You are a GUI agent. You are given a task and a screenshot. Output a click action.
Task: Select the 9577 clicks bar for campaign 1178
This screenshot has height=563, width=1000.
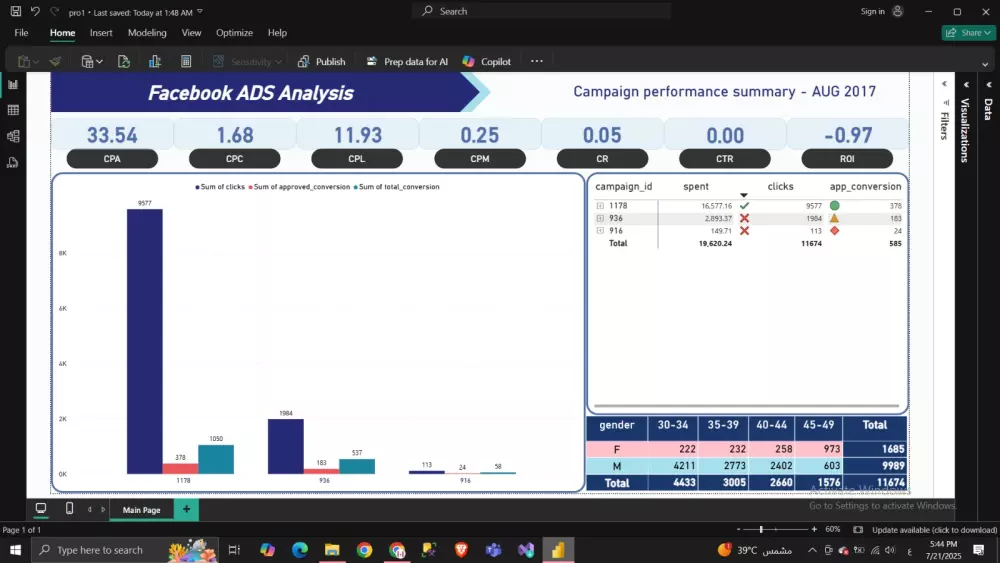[145, 341]
